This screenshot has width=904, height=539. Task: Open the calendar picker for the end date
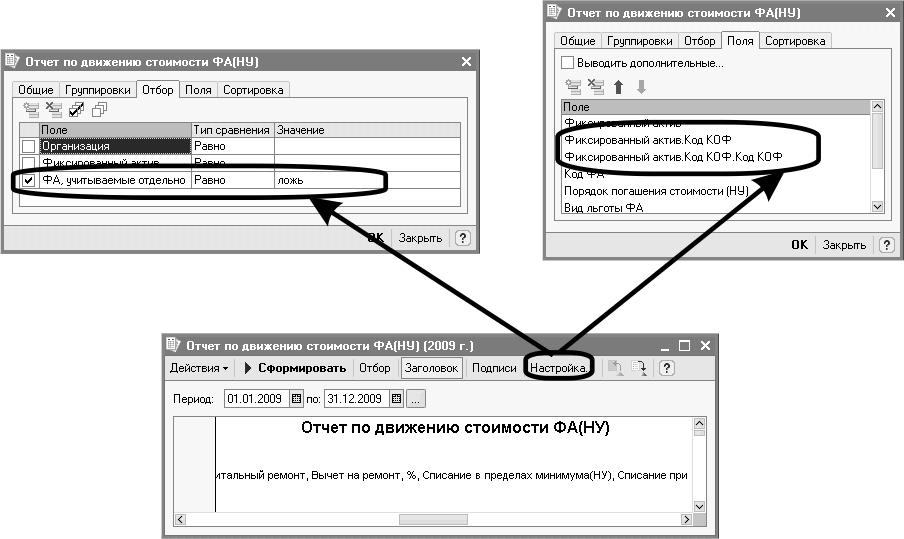tap(397, 399)
